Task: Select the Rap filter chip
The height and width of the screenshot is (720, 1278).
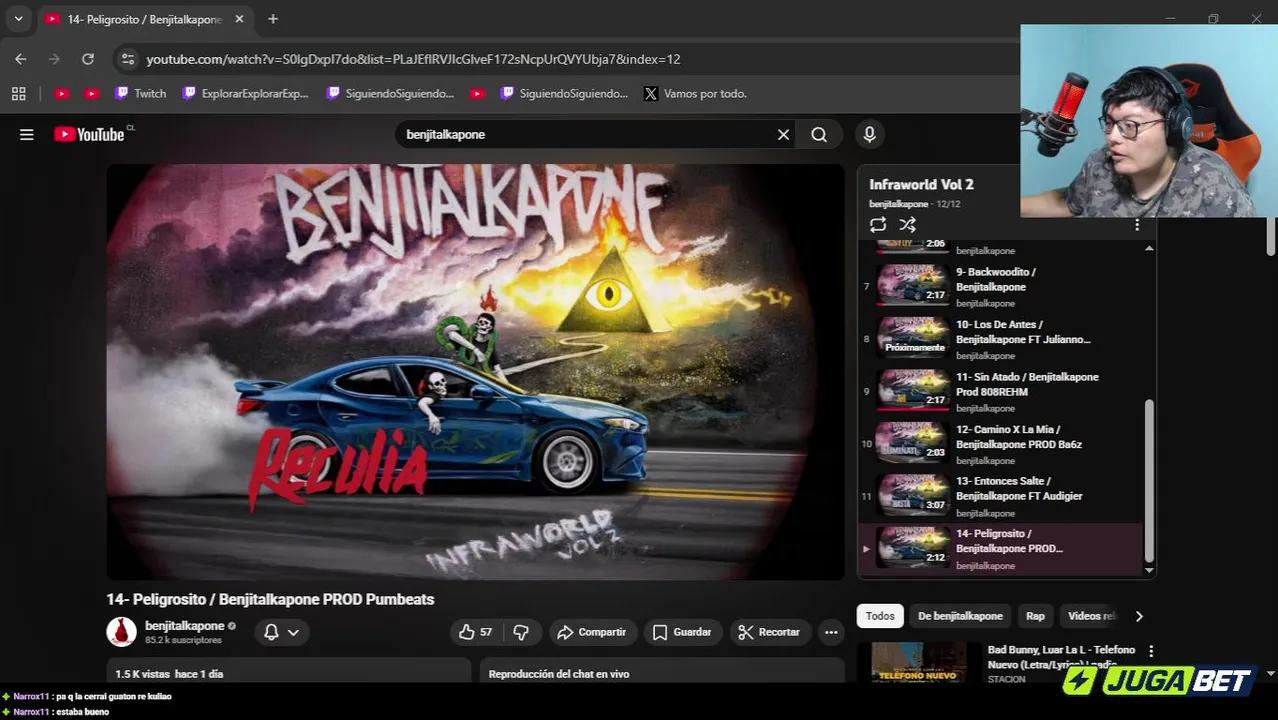Action: pos(1035,616)
